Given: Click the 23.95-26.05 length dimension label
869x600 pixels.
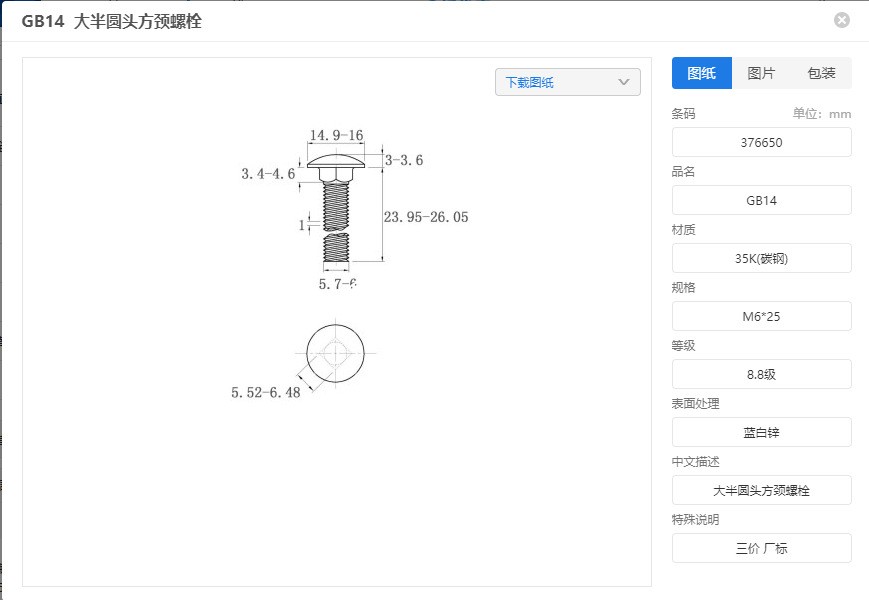Looking at the screenshot, I should [426, 217].
